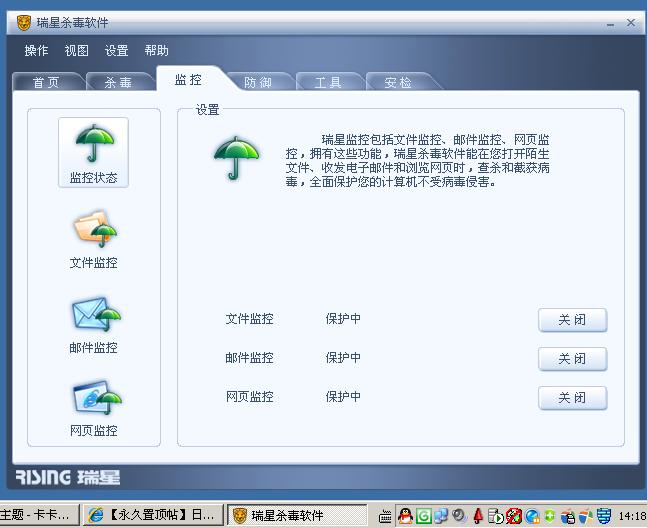Switch to the 首页 tab

coord(46,82)
